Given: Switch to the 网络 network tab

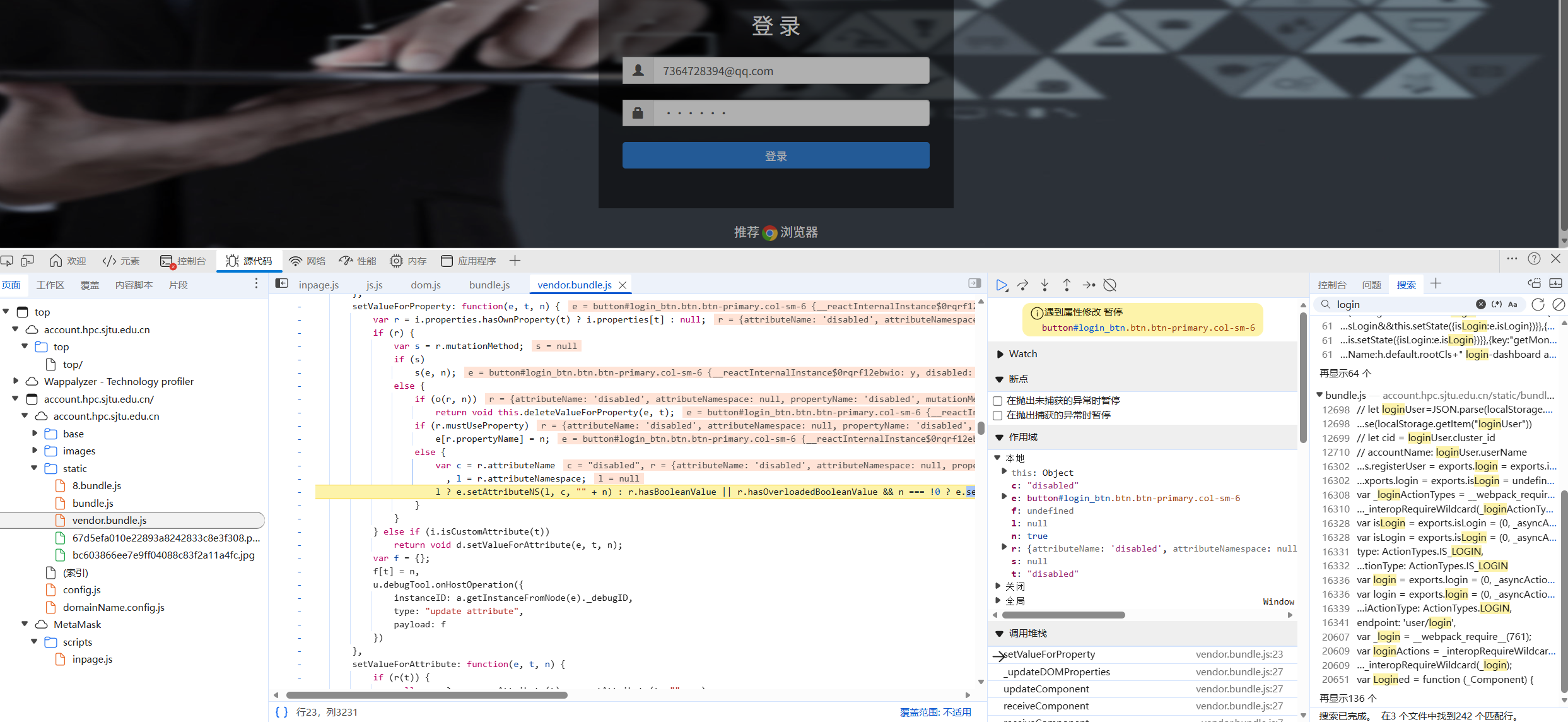Looking at the screenshot, I should (x=308, y=261).
